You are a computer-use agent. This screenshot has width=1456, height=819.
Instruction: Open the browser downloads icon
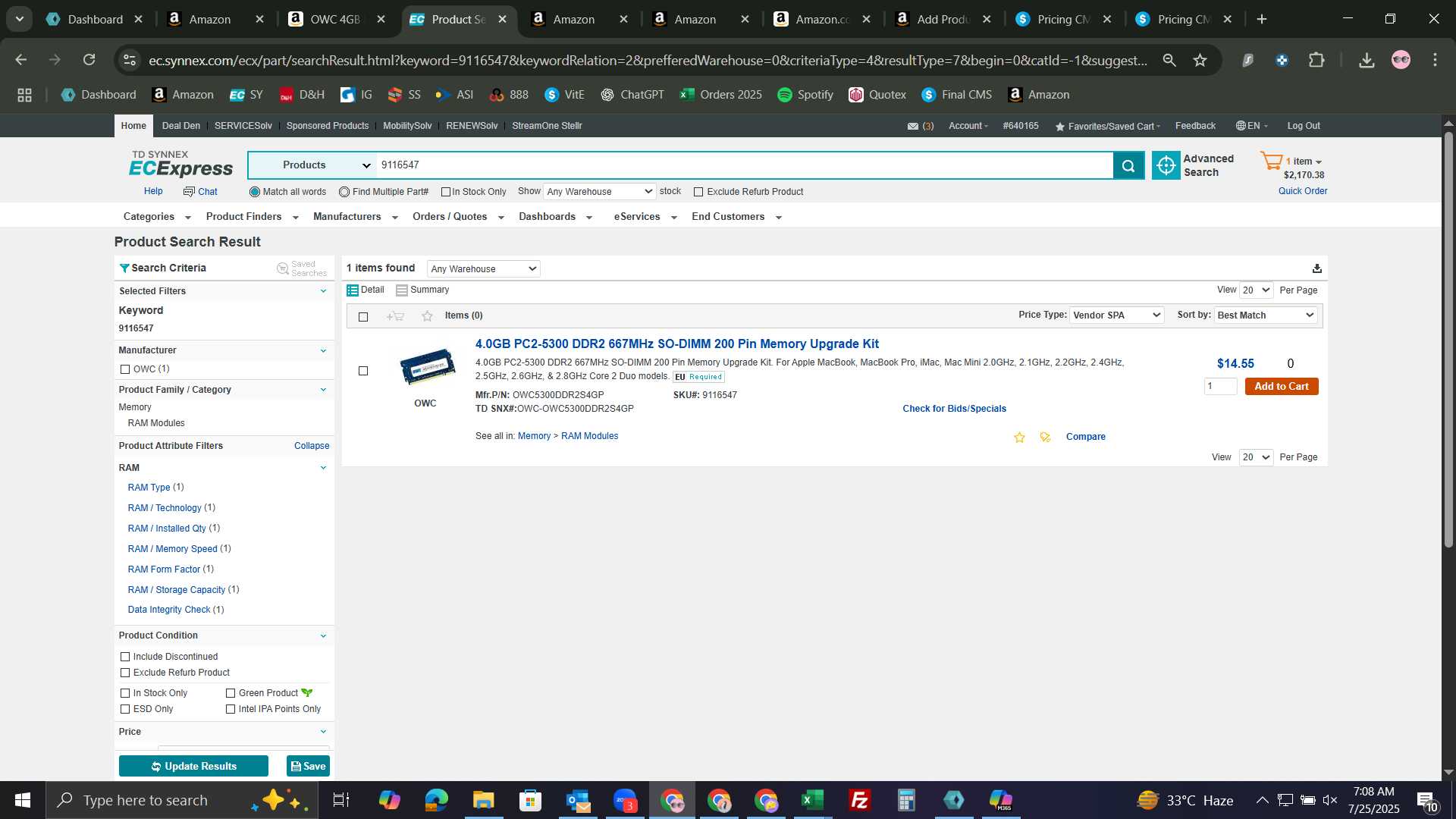[x=1367, y=60]
